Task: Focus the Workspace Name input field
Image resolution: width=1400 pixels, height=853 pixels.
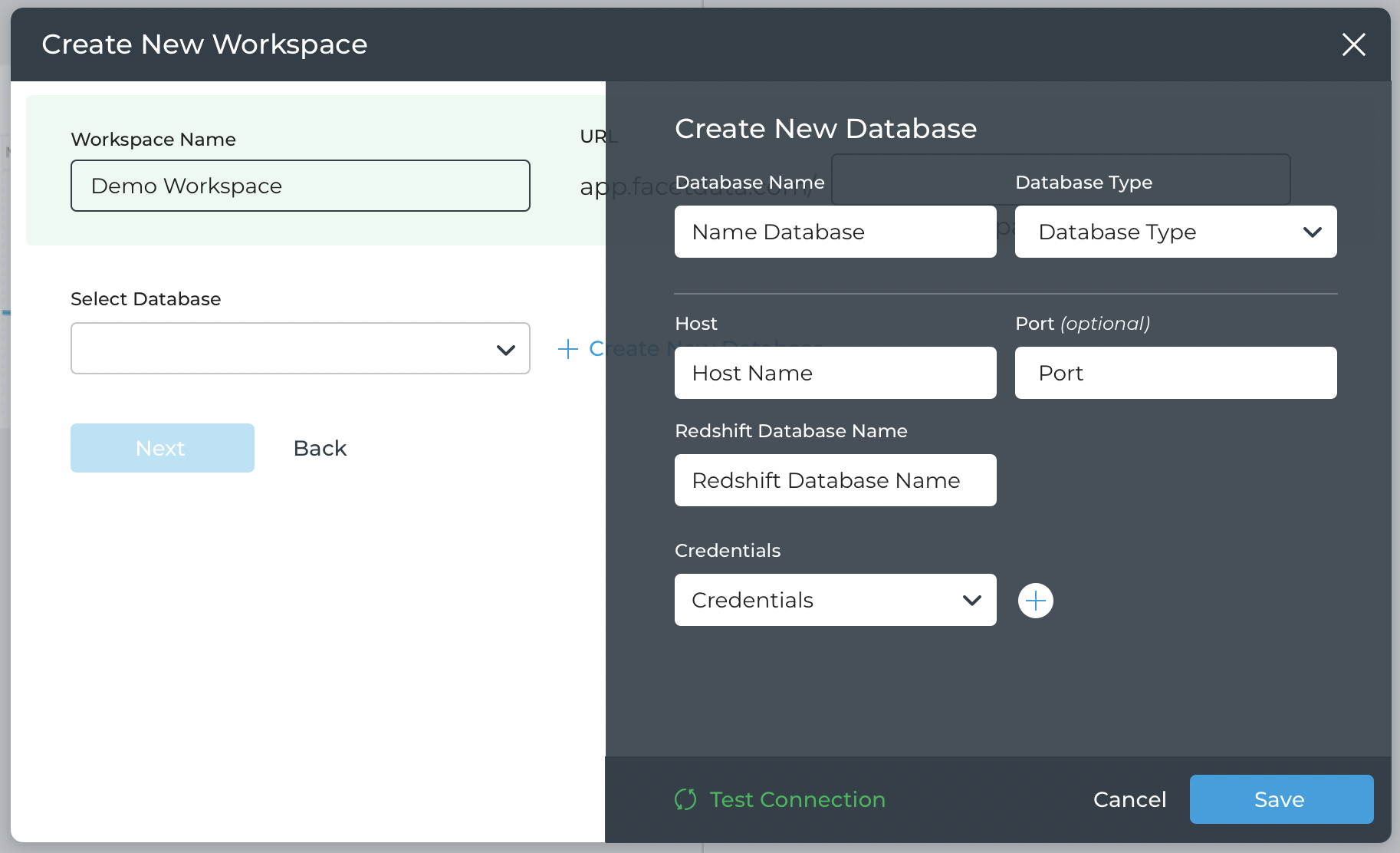Action: tap(300, 186)
